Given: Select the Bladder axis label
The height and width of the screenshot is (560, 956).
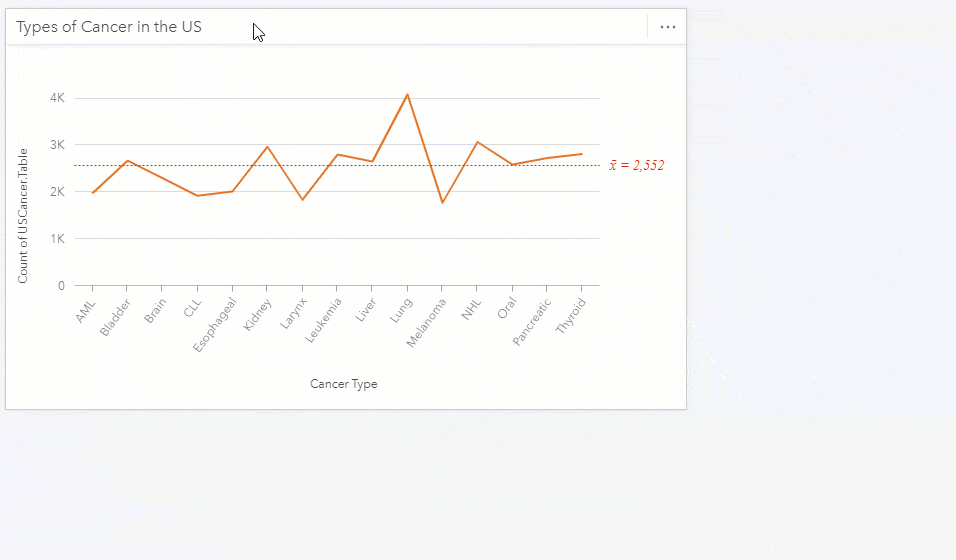Looking at the screenshot, I should (116, 316).
